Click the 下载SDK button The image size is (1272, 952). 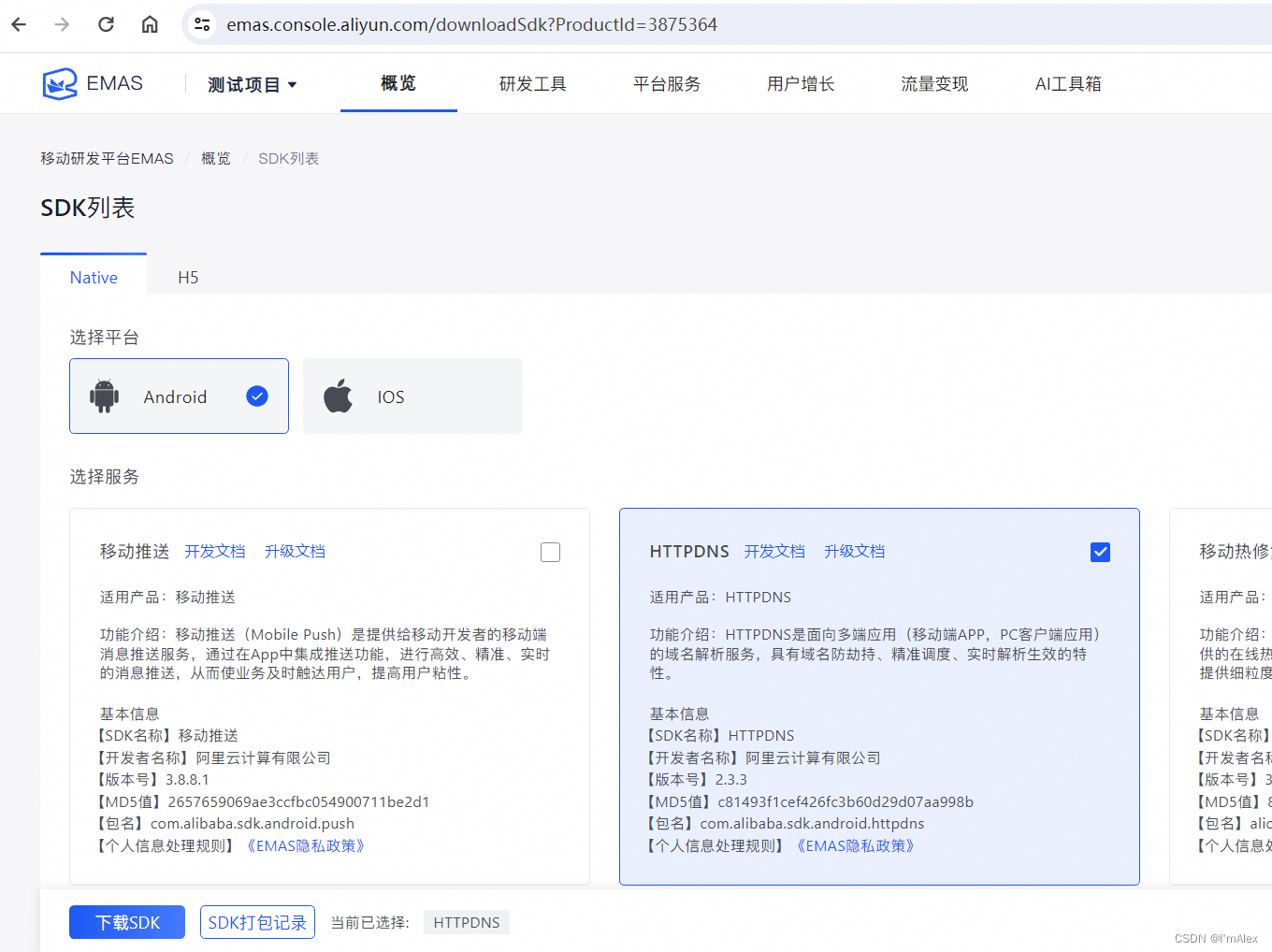pos(127,922)
